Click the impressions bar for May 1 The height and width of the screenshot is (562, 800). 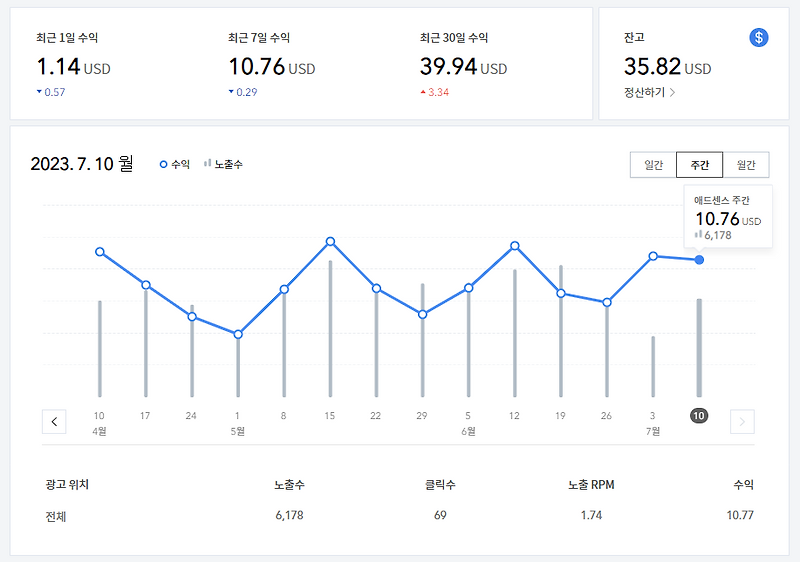coord(238,368)
